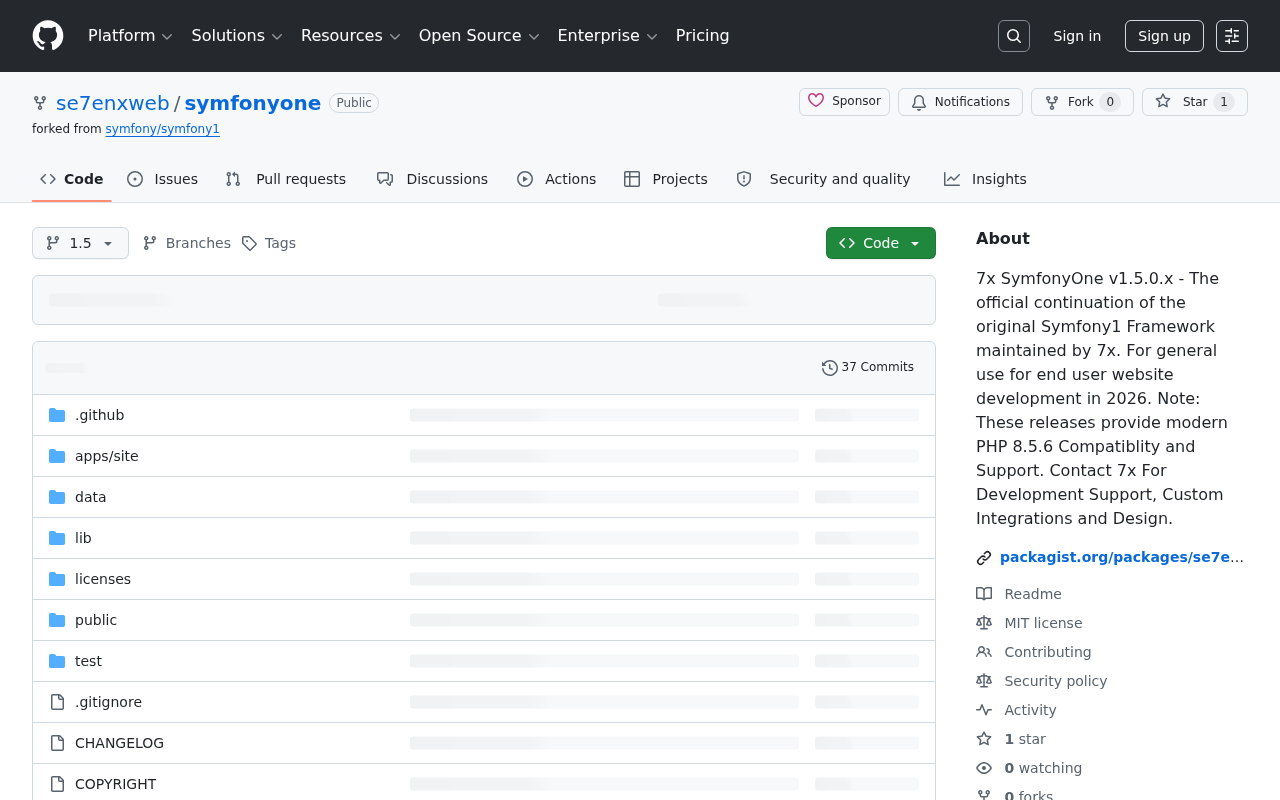Screen dimensions: 1280x800
Task: Switch to the Pull requests tab
Action: pos(285,179)
